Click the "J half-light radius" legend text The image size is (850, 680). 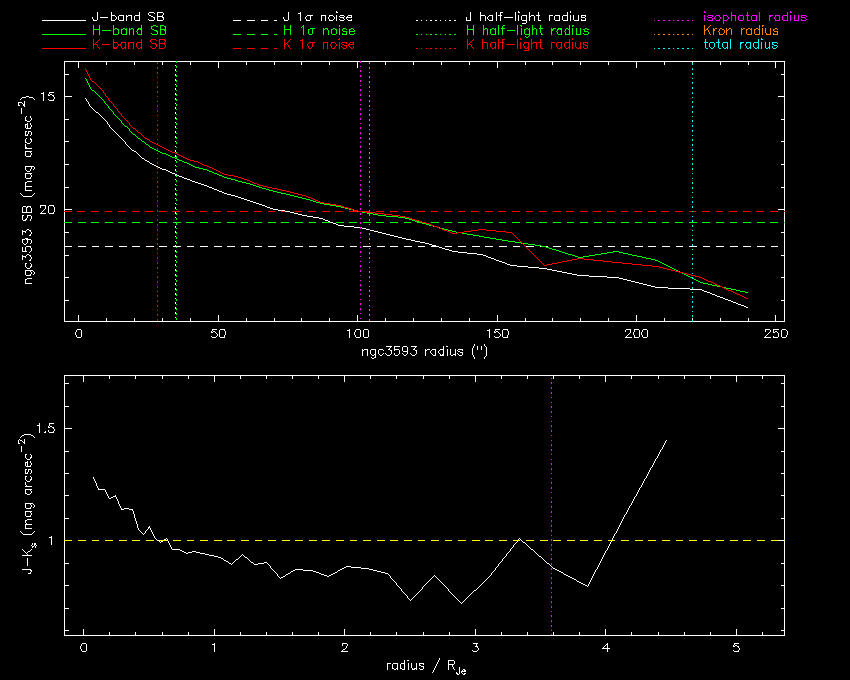pos(526,18)
